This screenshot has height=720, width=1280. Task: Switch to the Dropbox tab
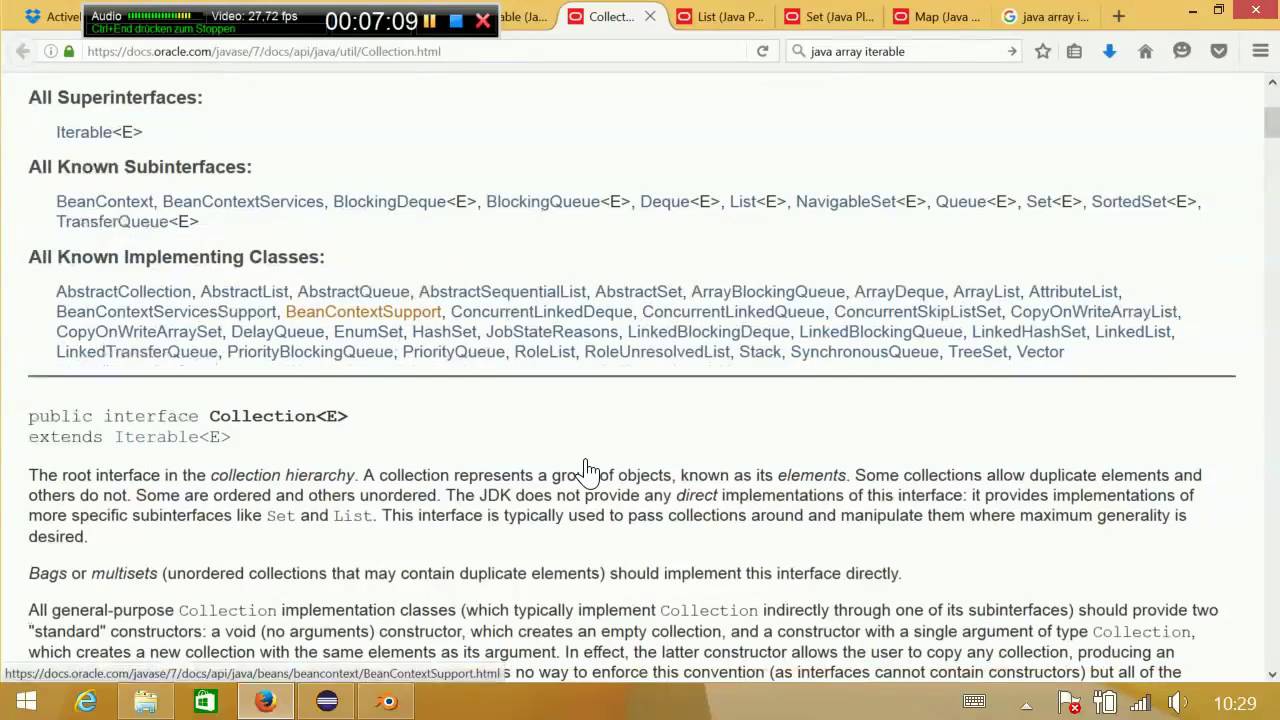[x=52, y=16]
